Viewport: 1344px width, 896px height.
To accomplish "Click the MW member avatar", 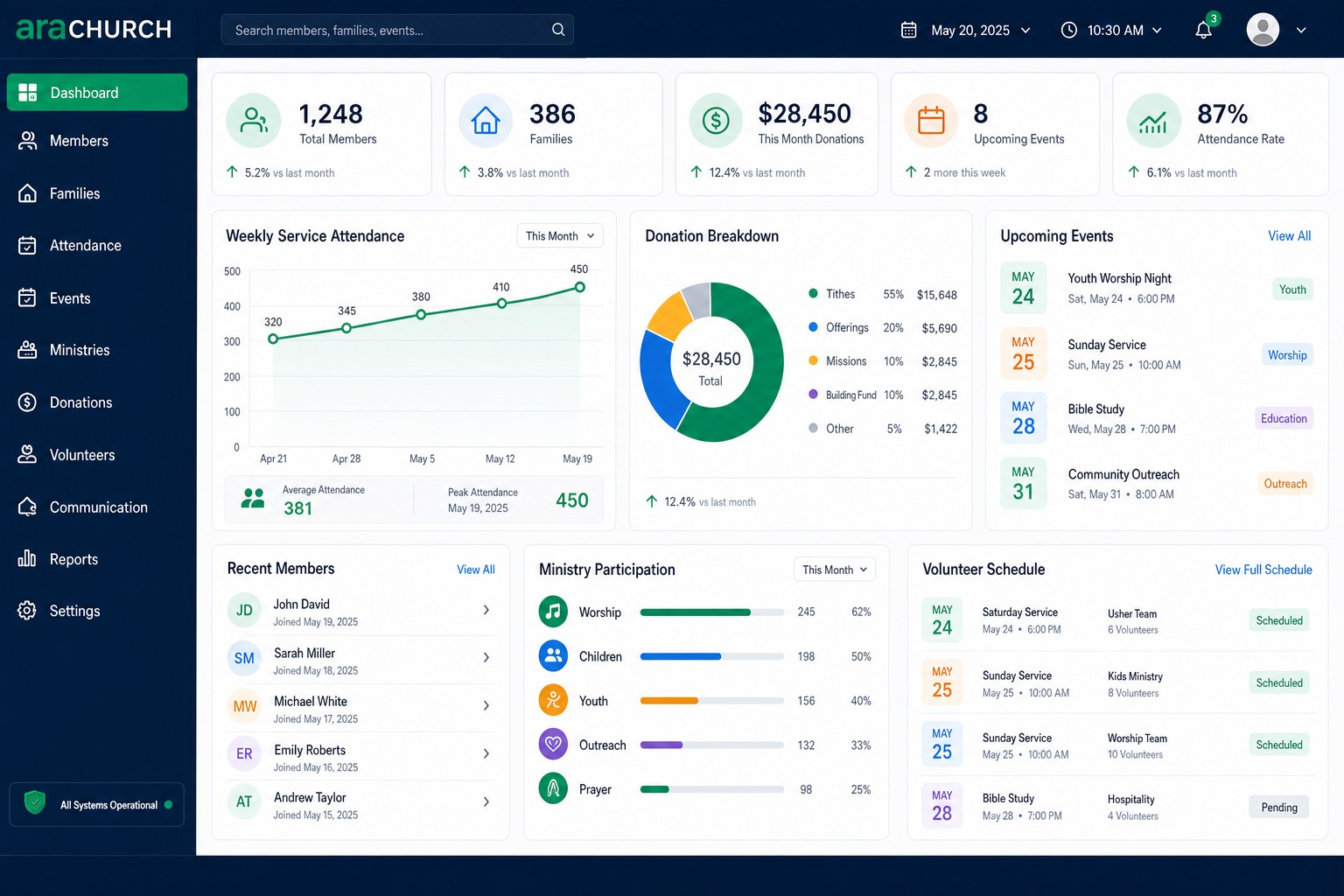I will point(244,706).
